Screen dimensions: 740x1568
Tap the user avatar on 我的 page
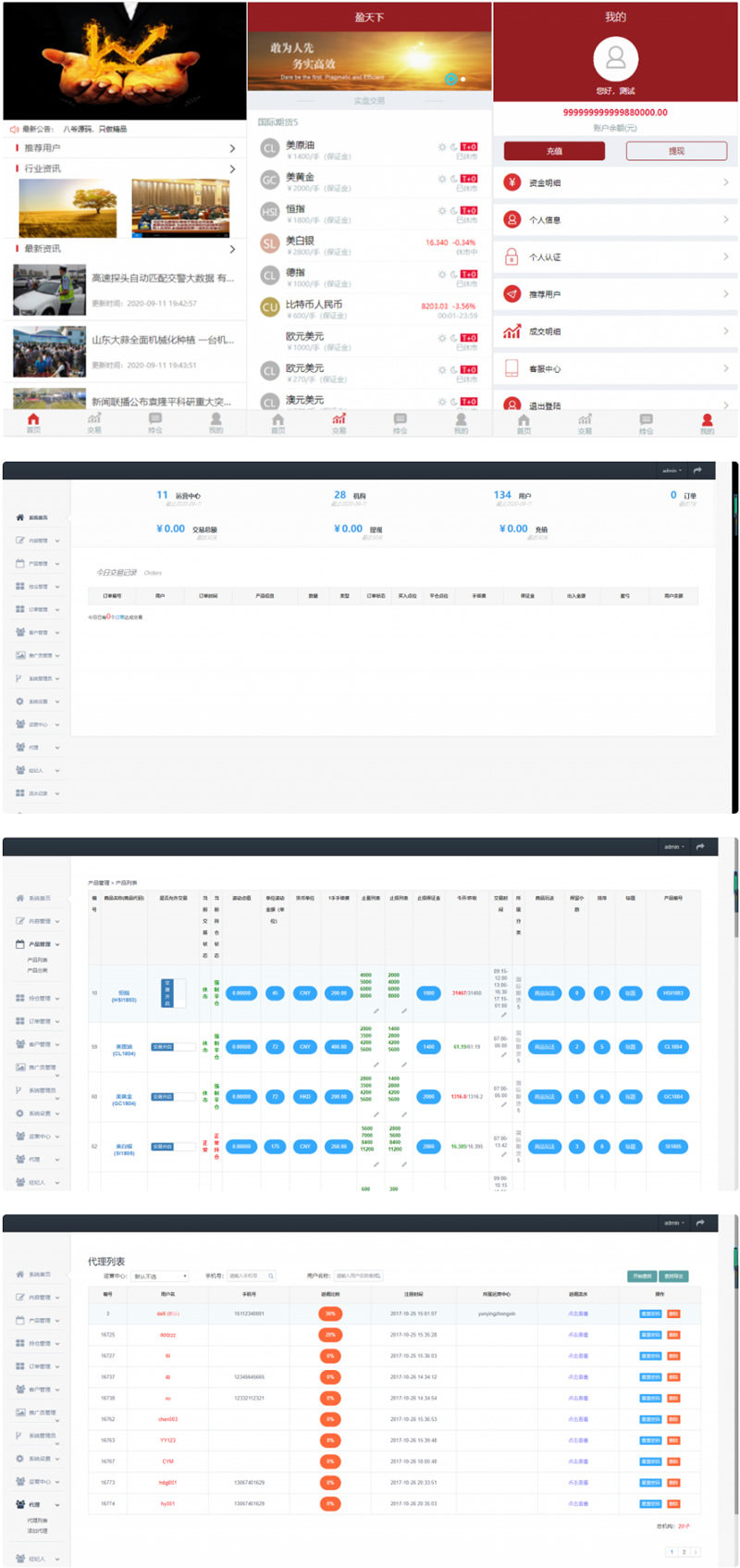[615, 59]
